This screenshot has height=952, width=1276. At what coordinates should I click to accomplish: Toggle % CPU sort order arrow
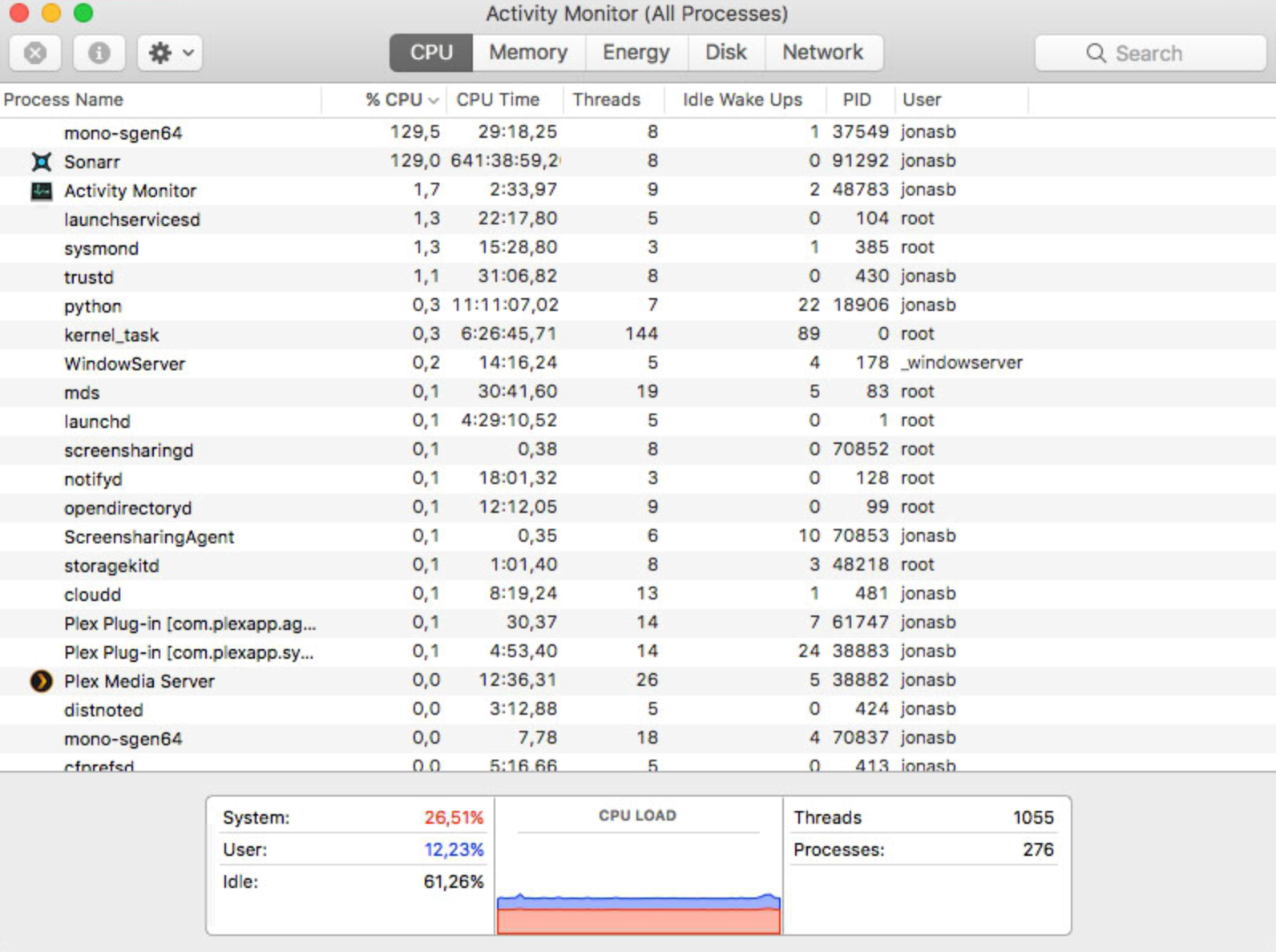pos(434,101)
